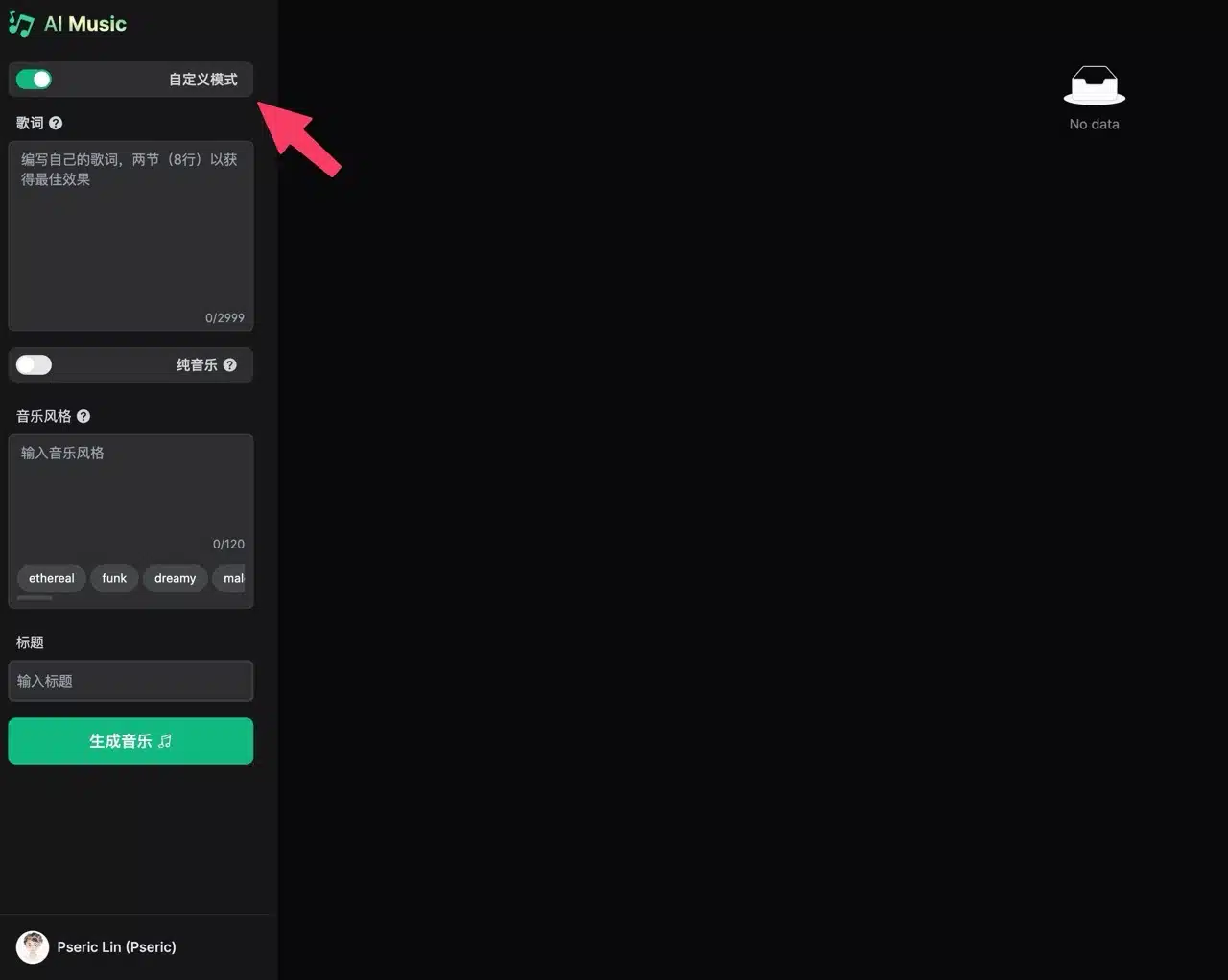Click the style tags horizontal scrollbar
1228x980 pixels.
coord(35,598)
